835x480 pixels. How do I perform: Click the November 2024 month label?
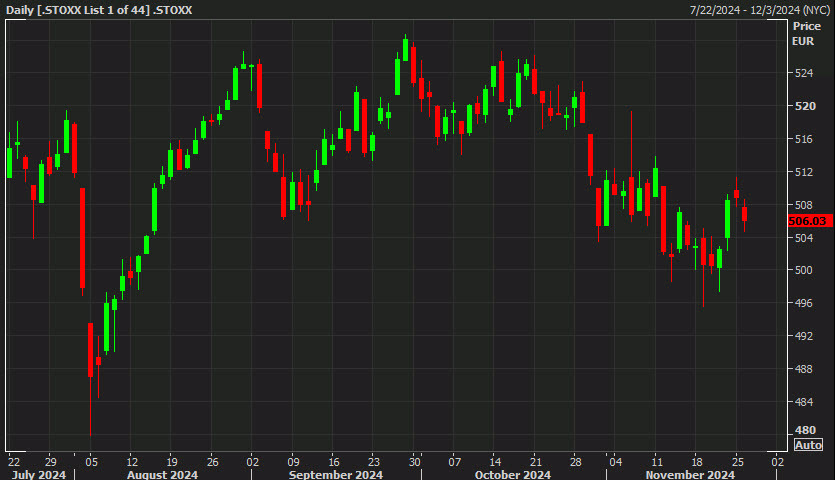(690, 474)
